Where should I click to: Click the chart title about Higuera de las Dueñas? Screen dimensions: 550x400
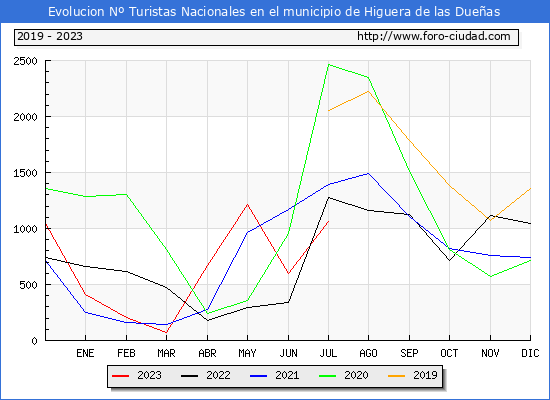pyautogui.click(x=274, y=12)
